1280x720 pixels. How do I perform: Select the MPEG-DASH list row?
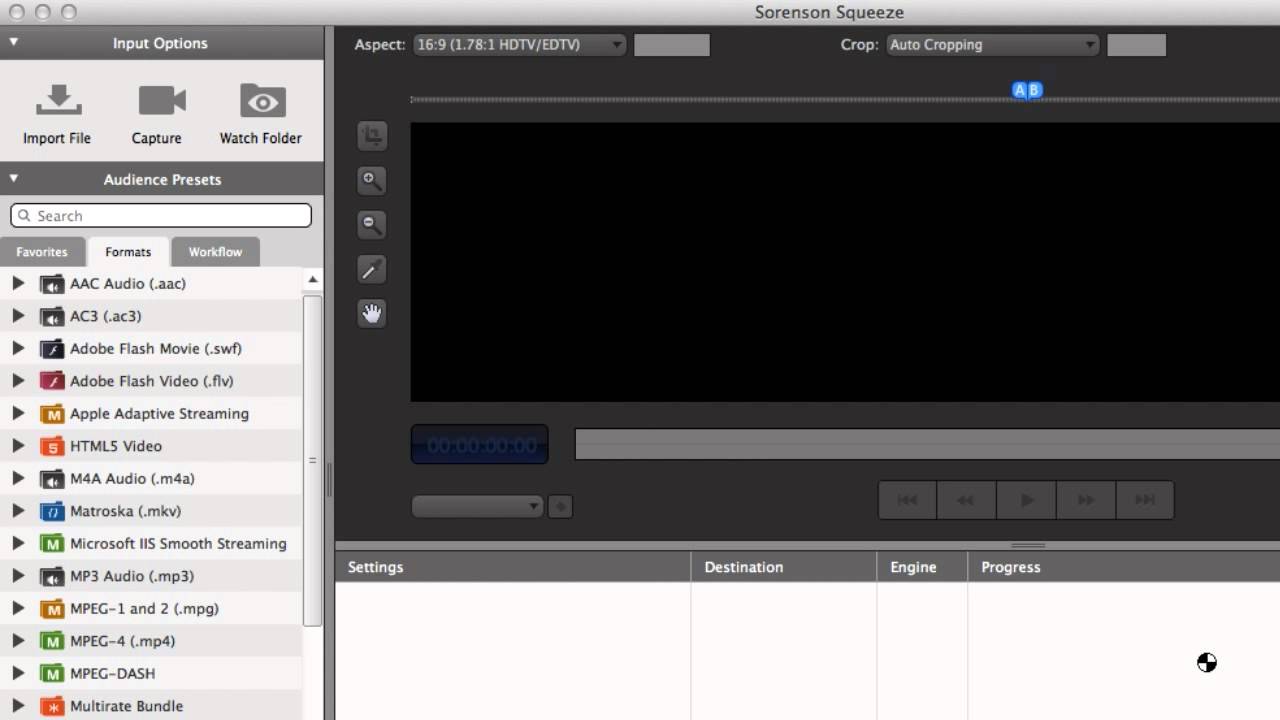pyautogui.click(x=151, y=674)
